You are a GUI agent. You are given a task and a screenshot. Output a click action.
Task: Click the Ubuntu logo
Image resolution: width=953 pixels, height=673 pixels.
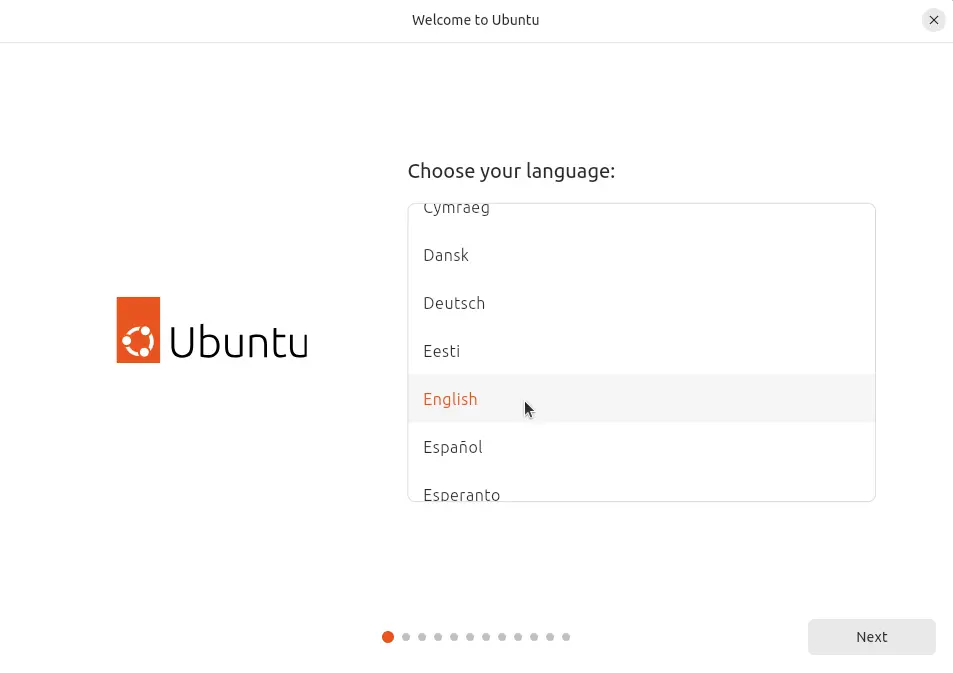tap(211, 330)
